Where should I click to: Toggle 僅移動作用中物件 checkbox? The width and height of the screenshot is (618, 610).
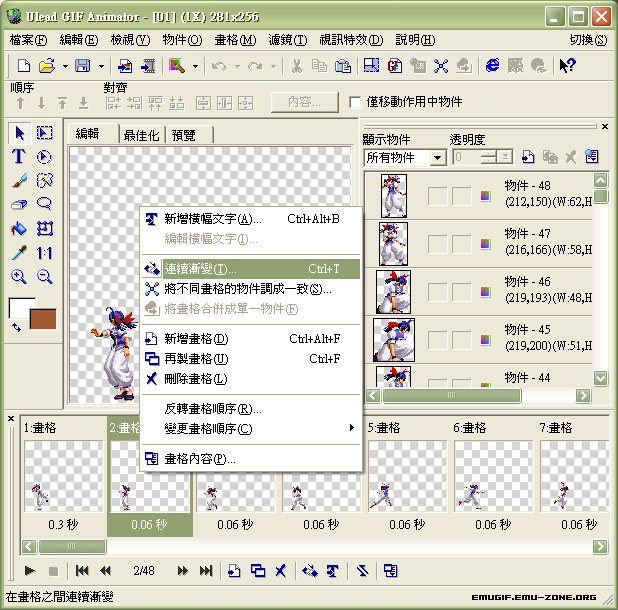355,102
